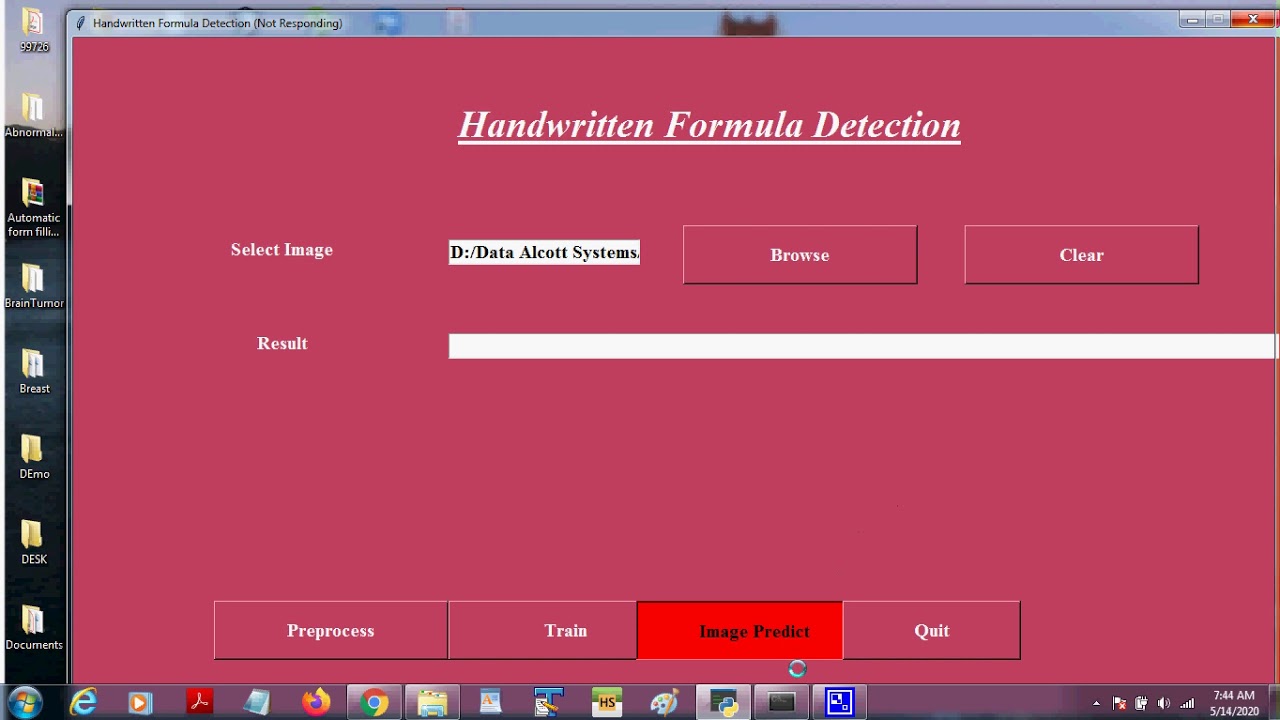Switch to the Python window in the taskbar

tap(723, 703)
